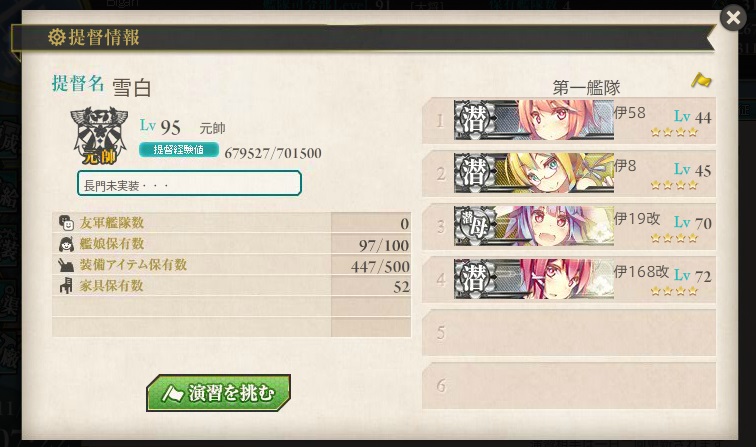Click empty fleet slot 6
This screenshot has width=756, height=447.
tap(569, 386)
